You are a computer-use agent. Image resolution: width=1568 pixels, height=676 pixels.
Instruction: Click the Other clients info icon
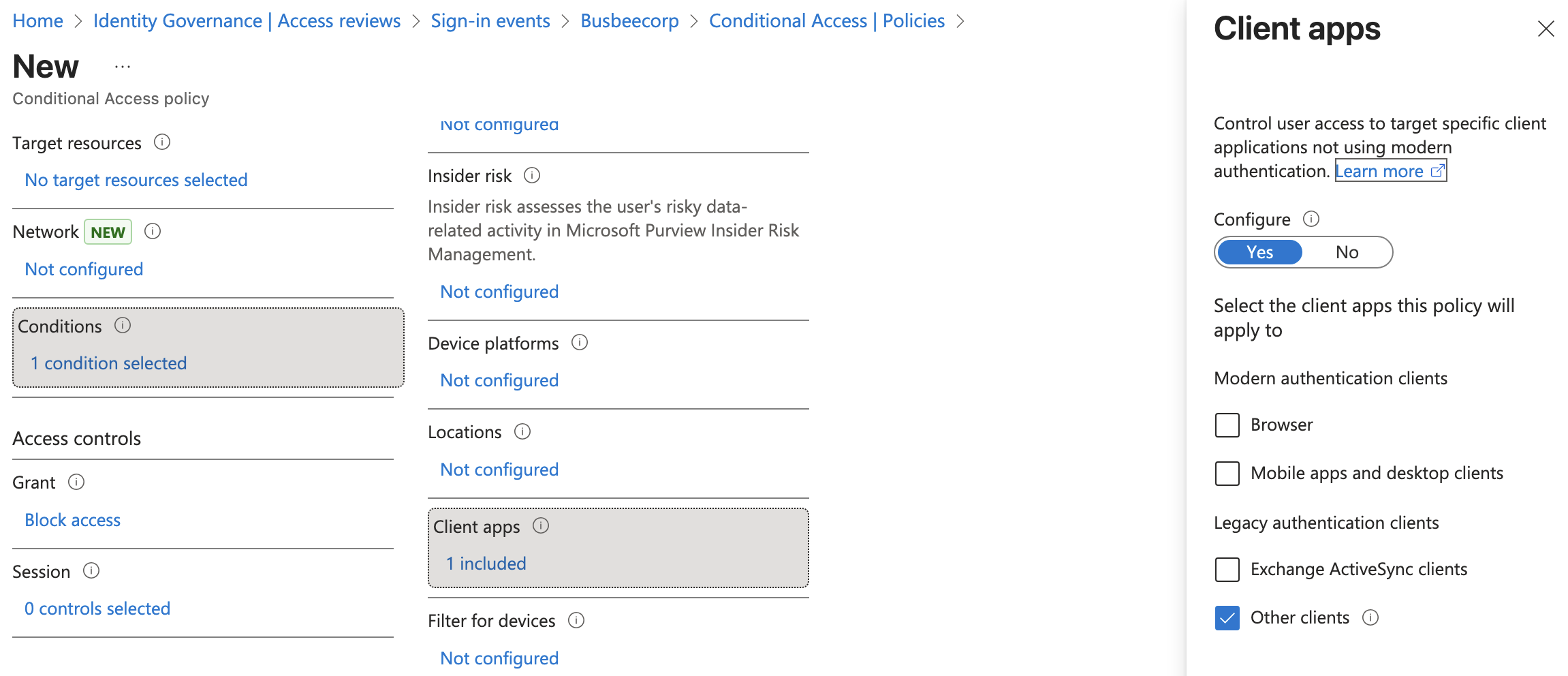click(1371, 617)
